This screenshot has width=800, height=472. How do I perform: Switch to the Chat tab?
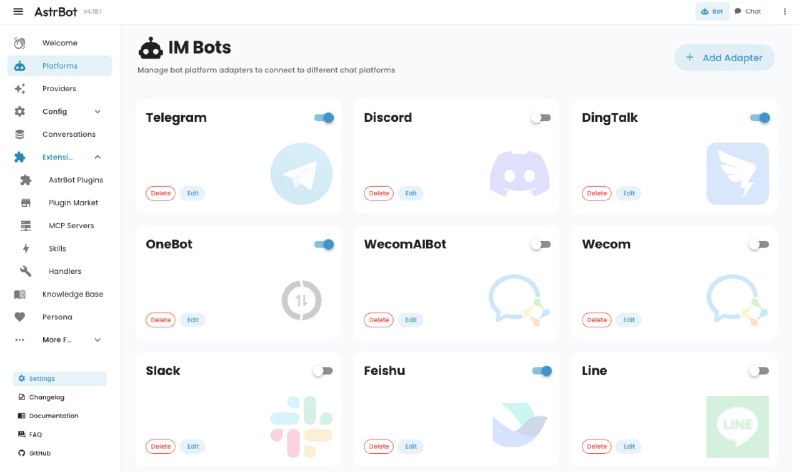point(747,11)
